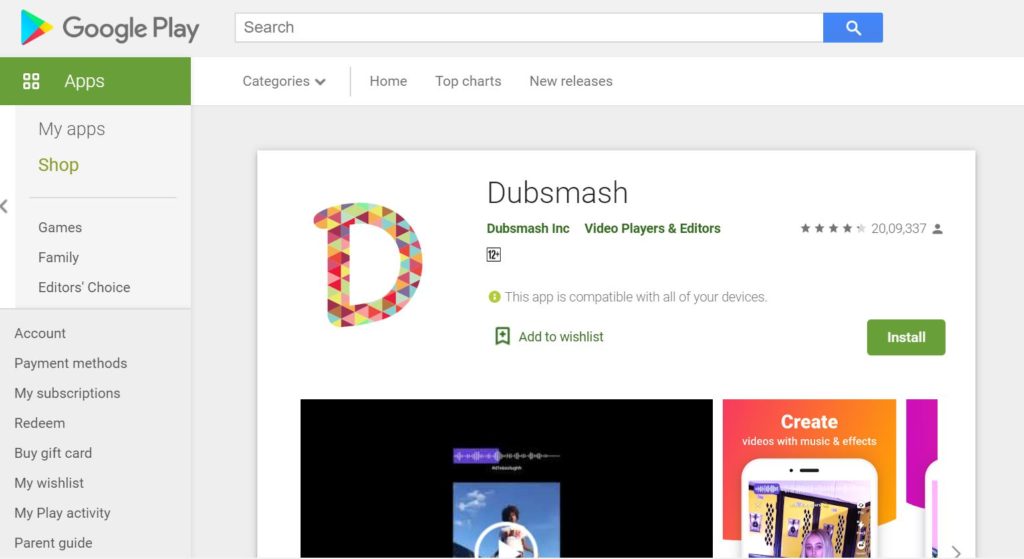Open My Play activity
This screenshot has height=559, width=1024.
click(x=62, y=513)
